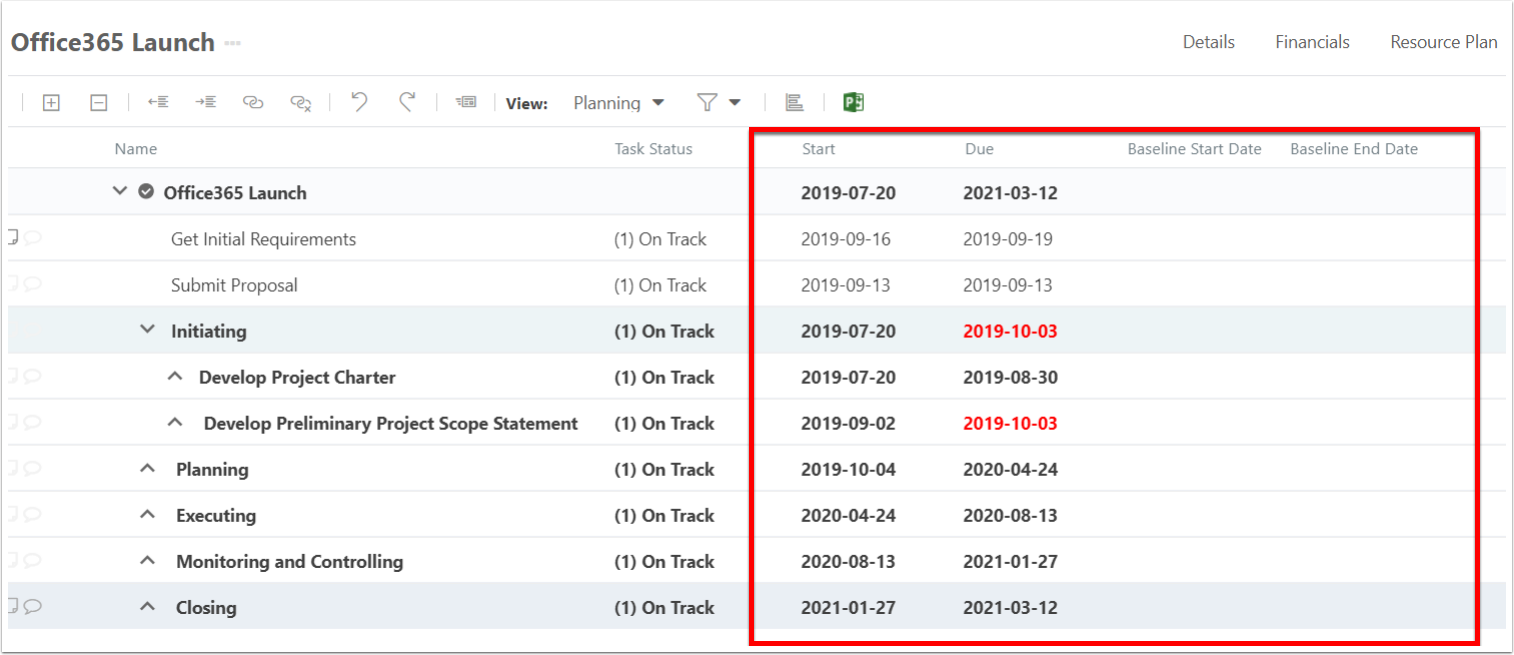Viewport: 1514px width, 655px height.
Task: Click the Initiating group name
Action: point(208,331)
